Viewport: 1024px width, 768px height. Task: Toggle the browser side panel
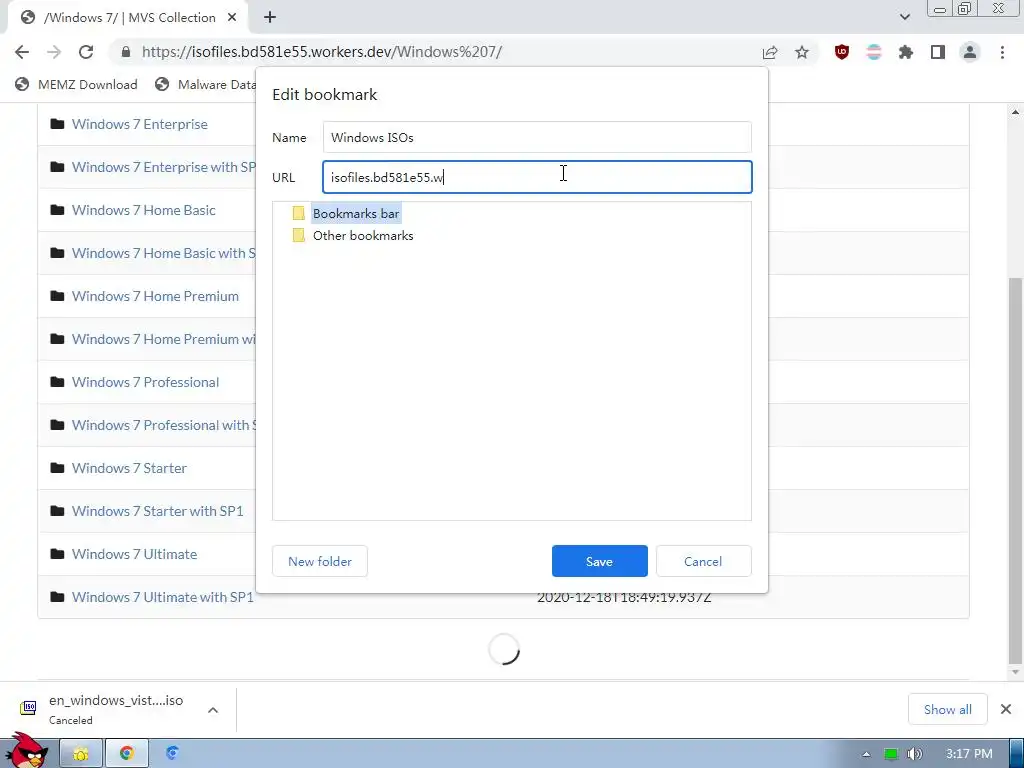(x=938, y=52)
